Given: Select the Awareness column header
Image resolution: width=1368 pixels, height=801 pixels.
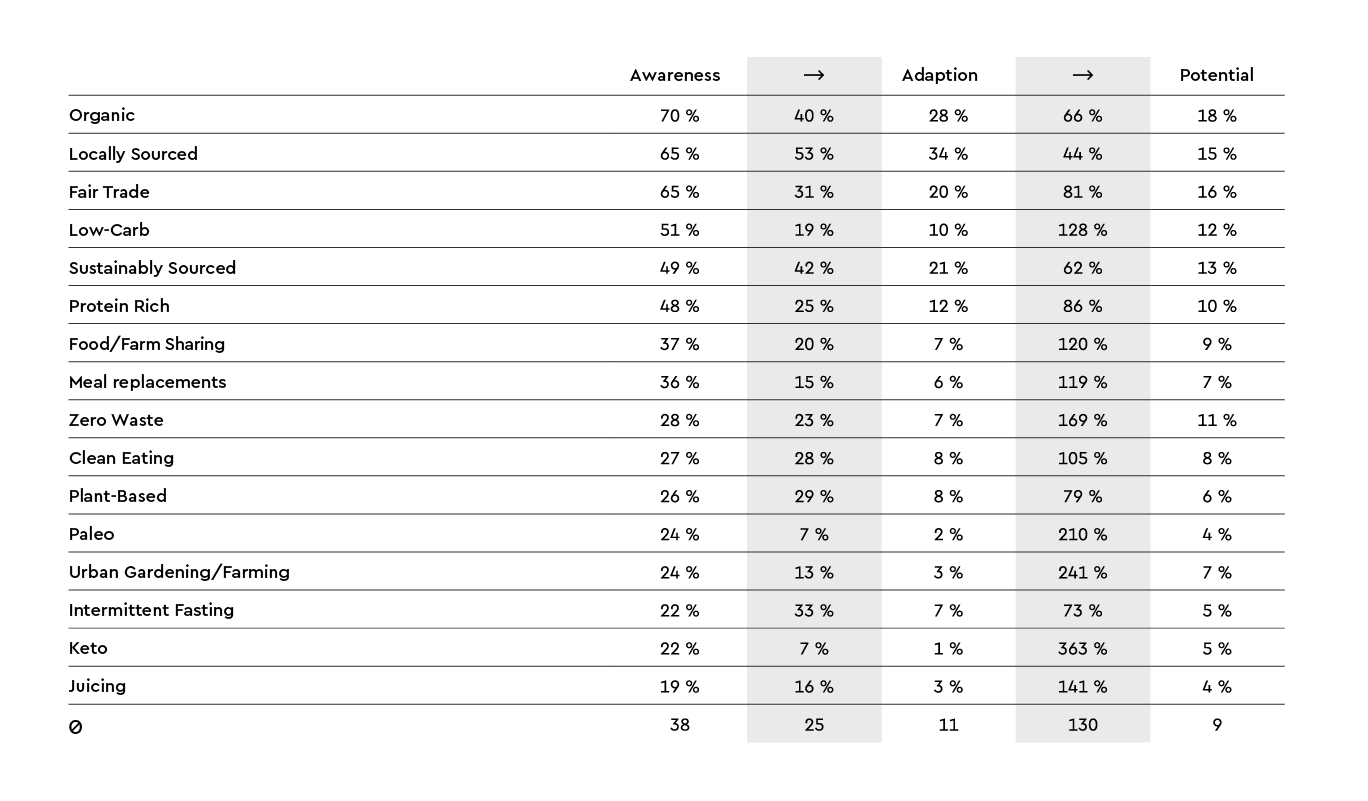Looking at the screenshot, I should (x=675, y=75).
